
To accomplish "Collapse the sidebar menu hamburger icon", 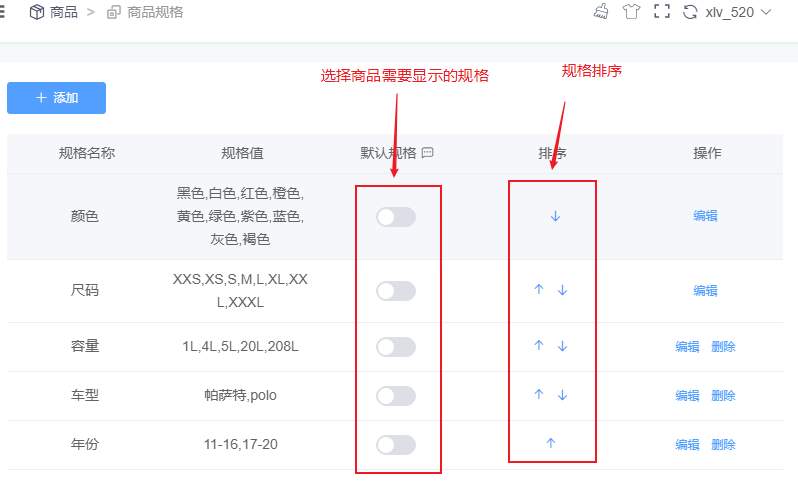I will pyautogui.click(x=2, y=12).
